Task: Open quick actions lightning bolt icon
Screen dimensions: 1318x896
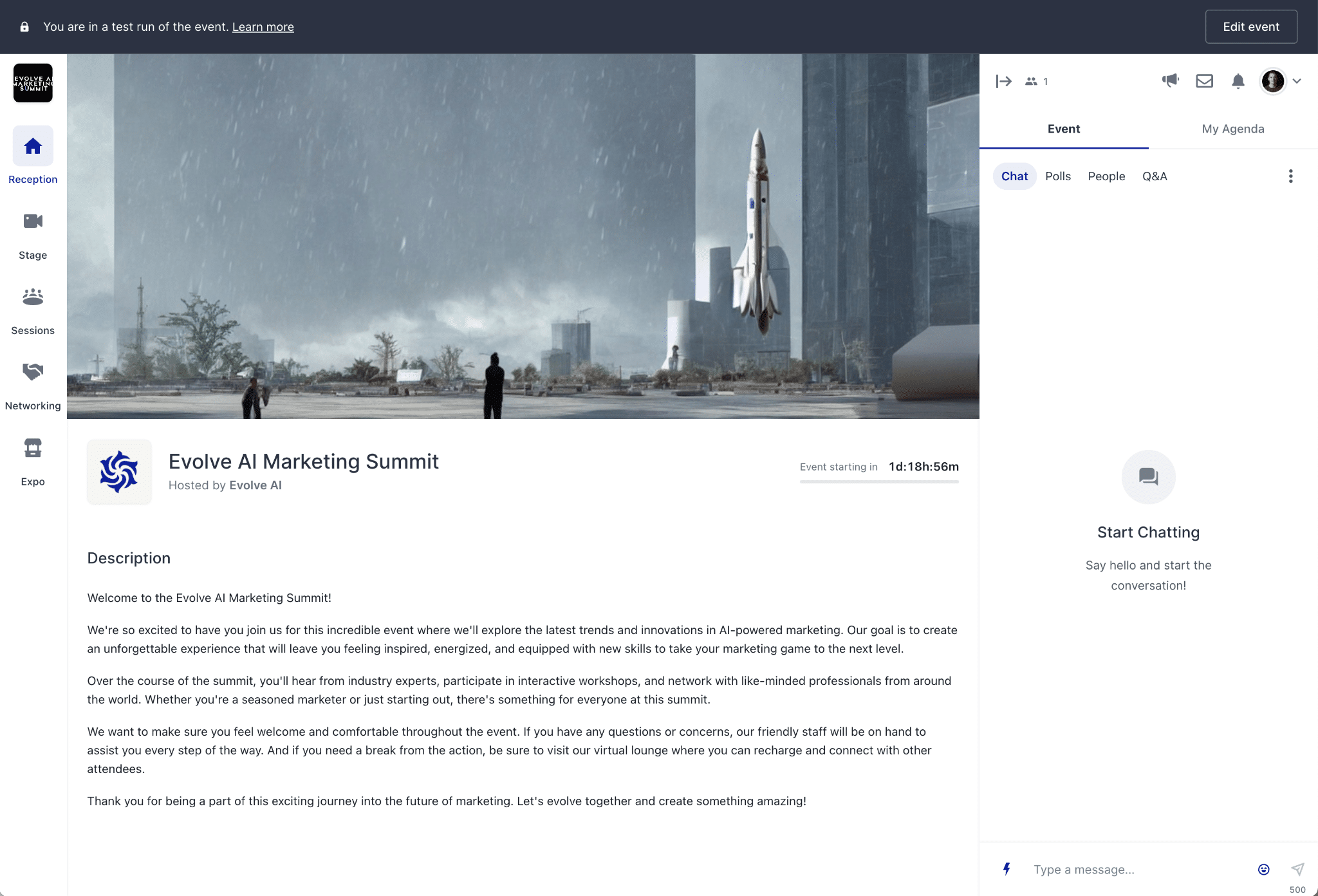Action: click(x=1007, y=869)
